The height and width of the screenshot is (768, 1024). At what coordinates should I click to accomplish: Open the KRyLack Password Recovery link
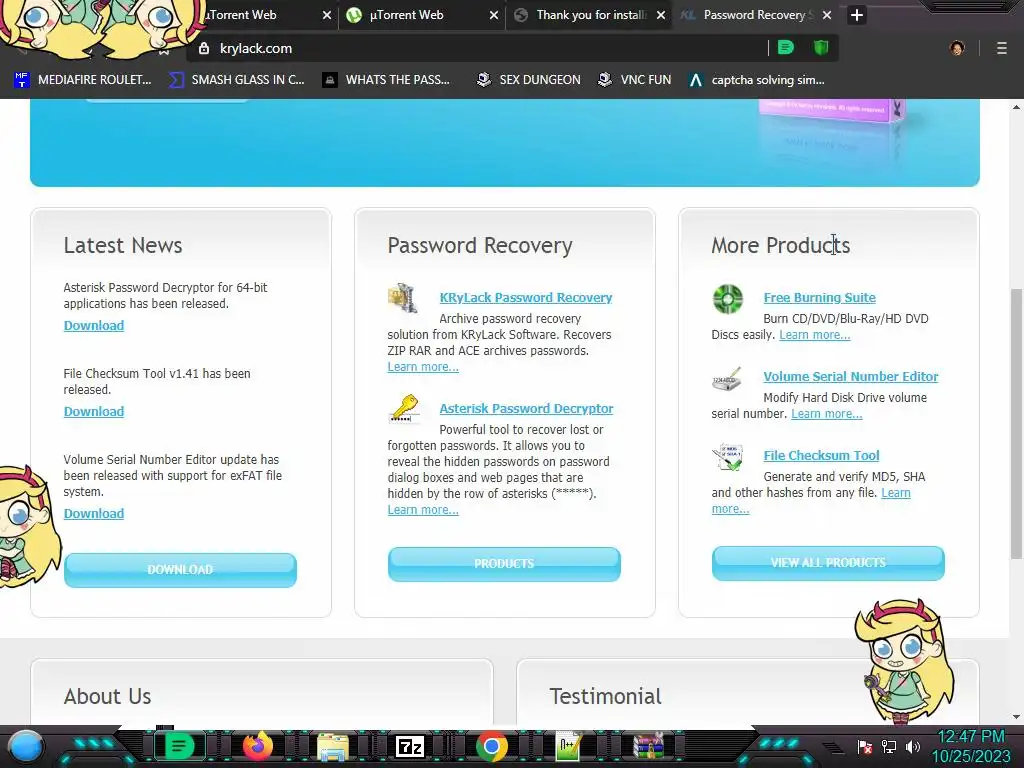pos(526,297)
